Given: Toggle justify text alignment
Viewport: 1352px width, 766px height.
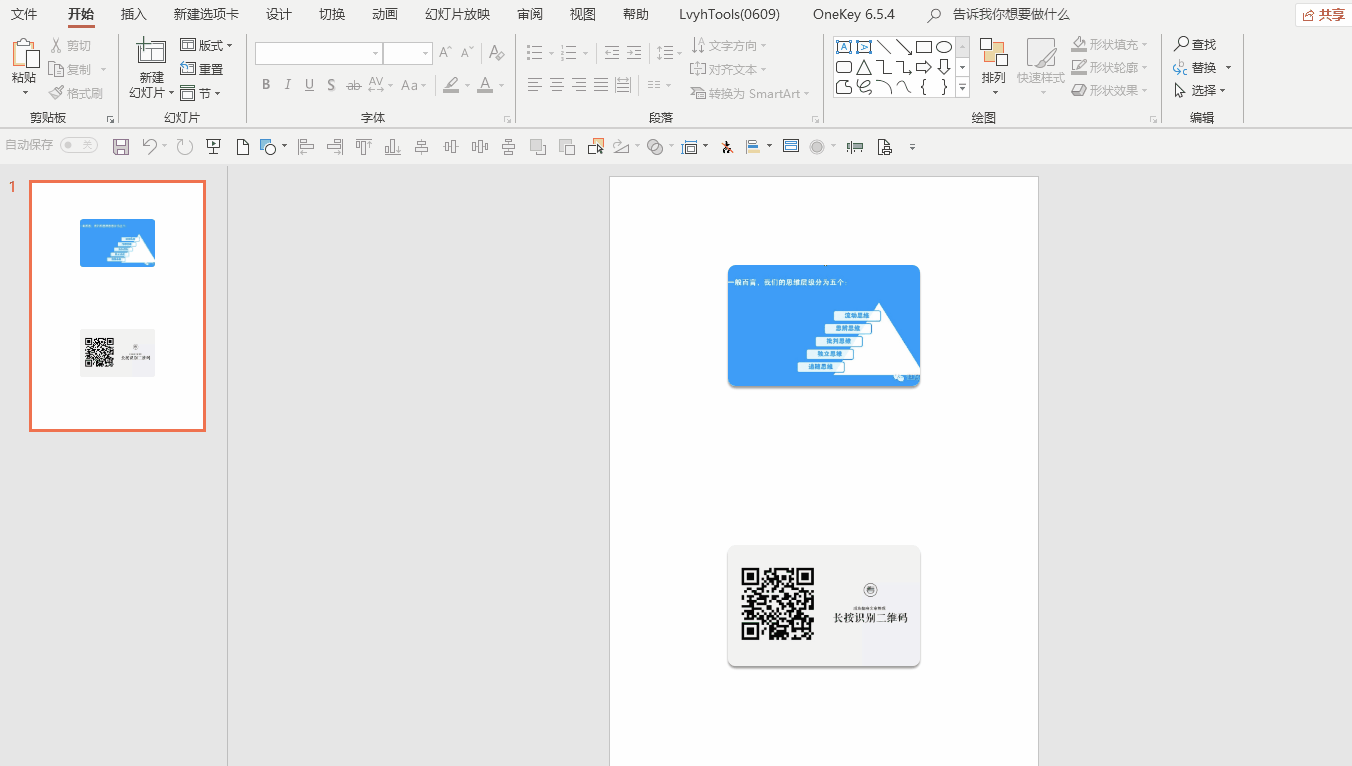Looking at the screenshot, I should point(601,85).
